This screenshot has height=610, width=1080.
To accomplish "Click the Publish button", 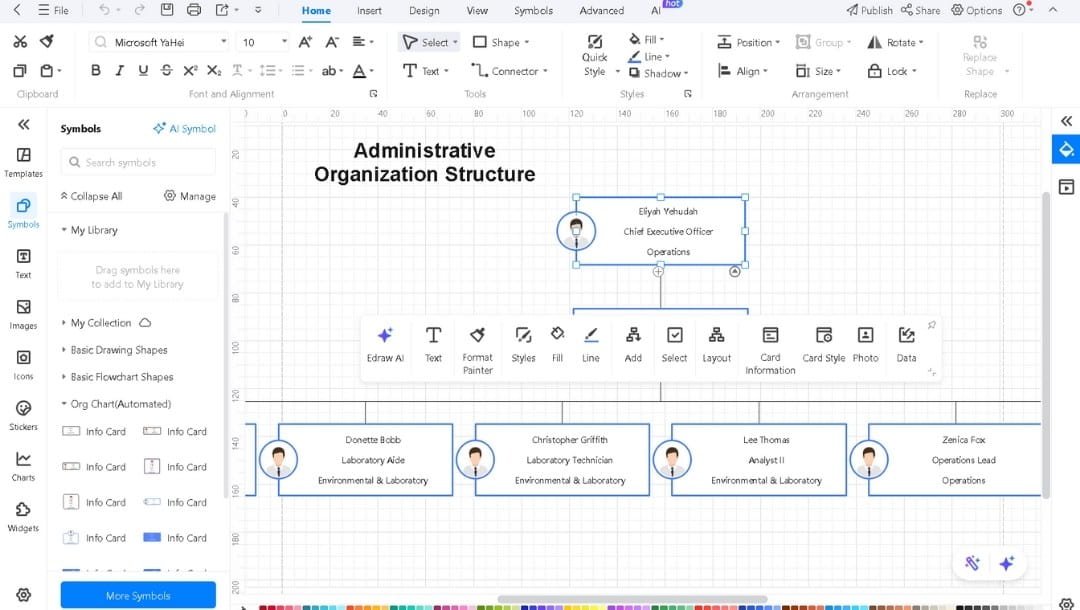I will point(869,10).
